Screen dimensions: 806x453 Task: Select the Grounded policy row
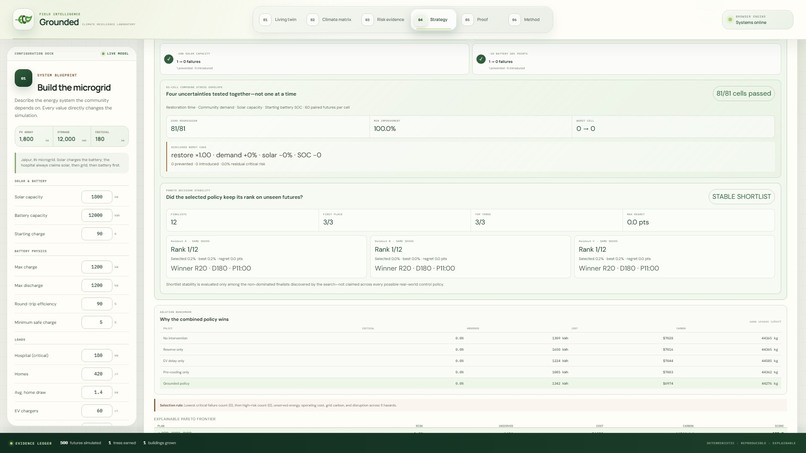click(470, 384)
